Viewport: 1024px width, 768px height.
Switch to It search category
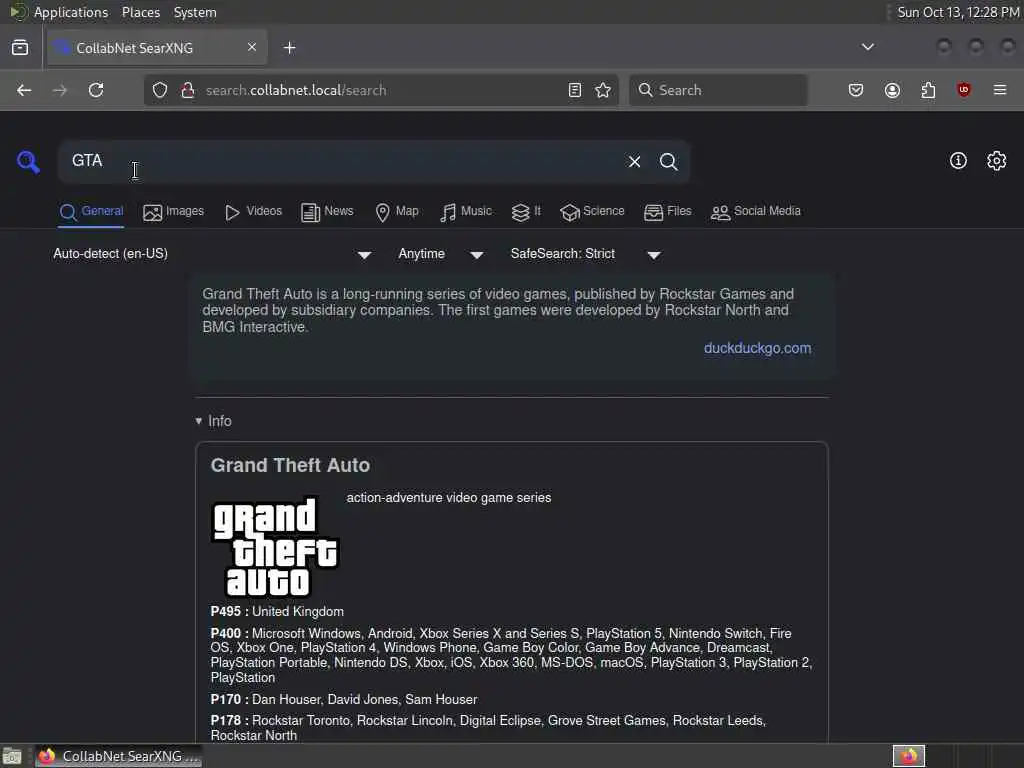coord(526,212)
